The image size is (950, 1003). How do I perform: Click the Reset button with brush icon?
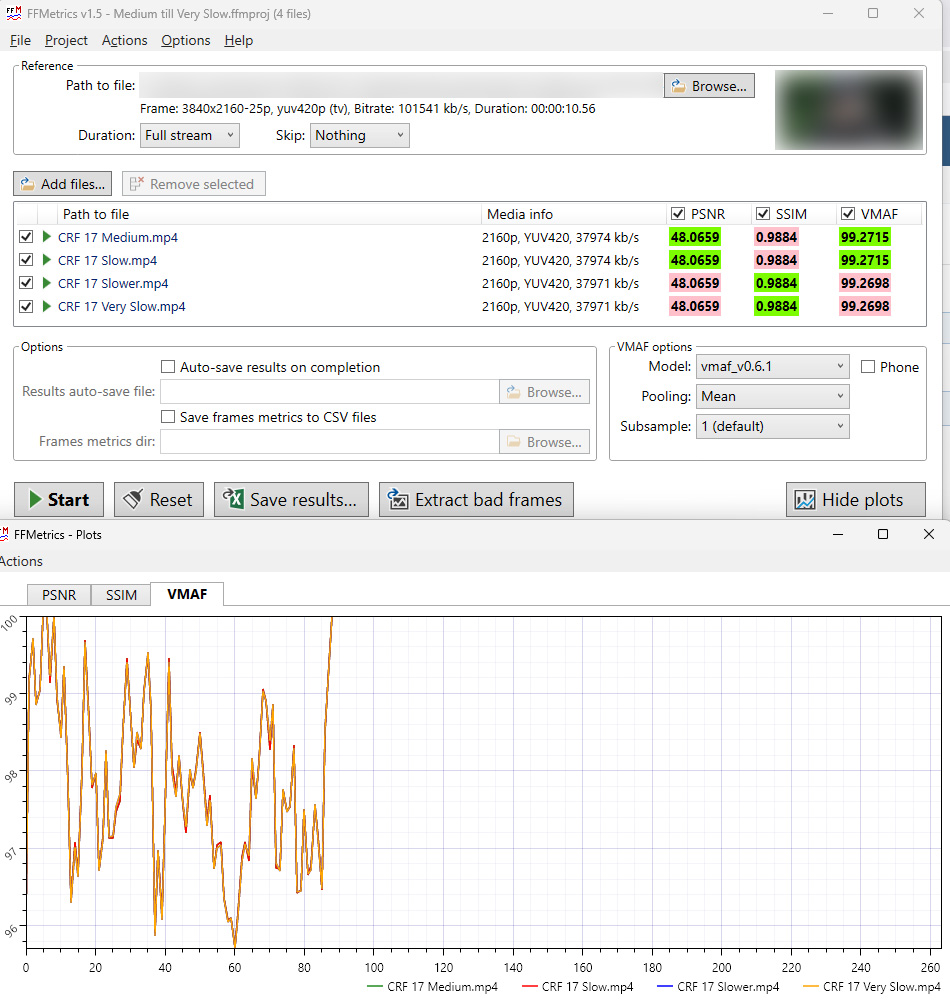point(158,500)
